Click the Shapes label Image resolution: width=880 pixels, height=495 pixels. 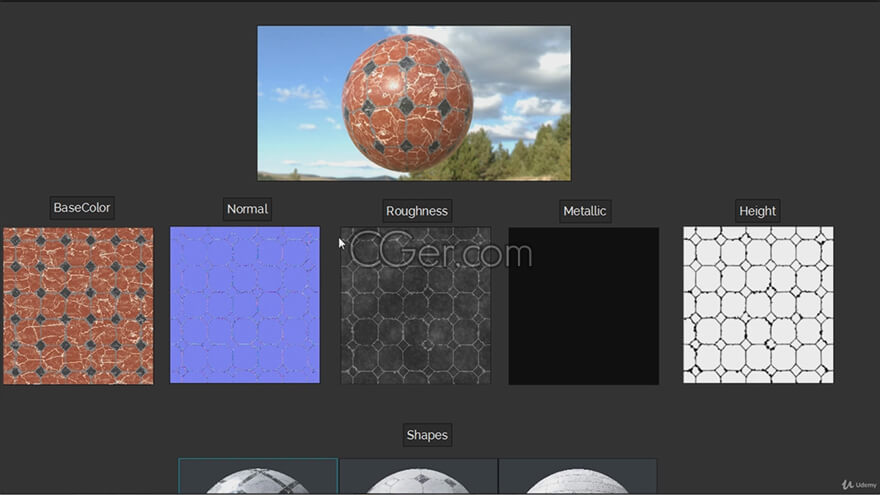tap(427, 435)
